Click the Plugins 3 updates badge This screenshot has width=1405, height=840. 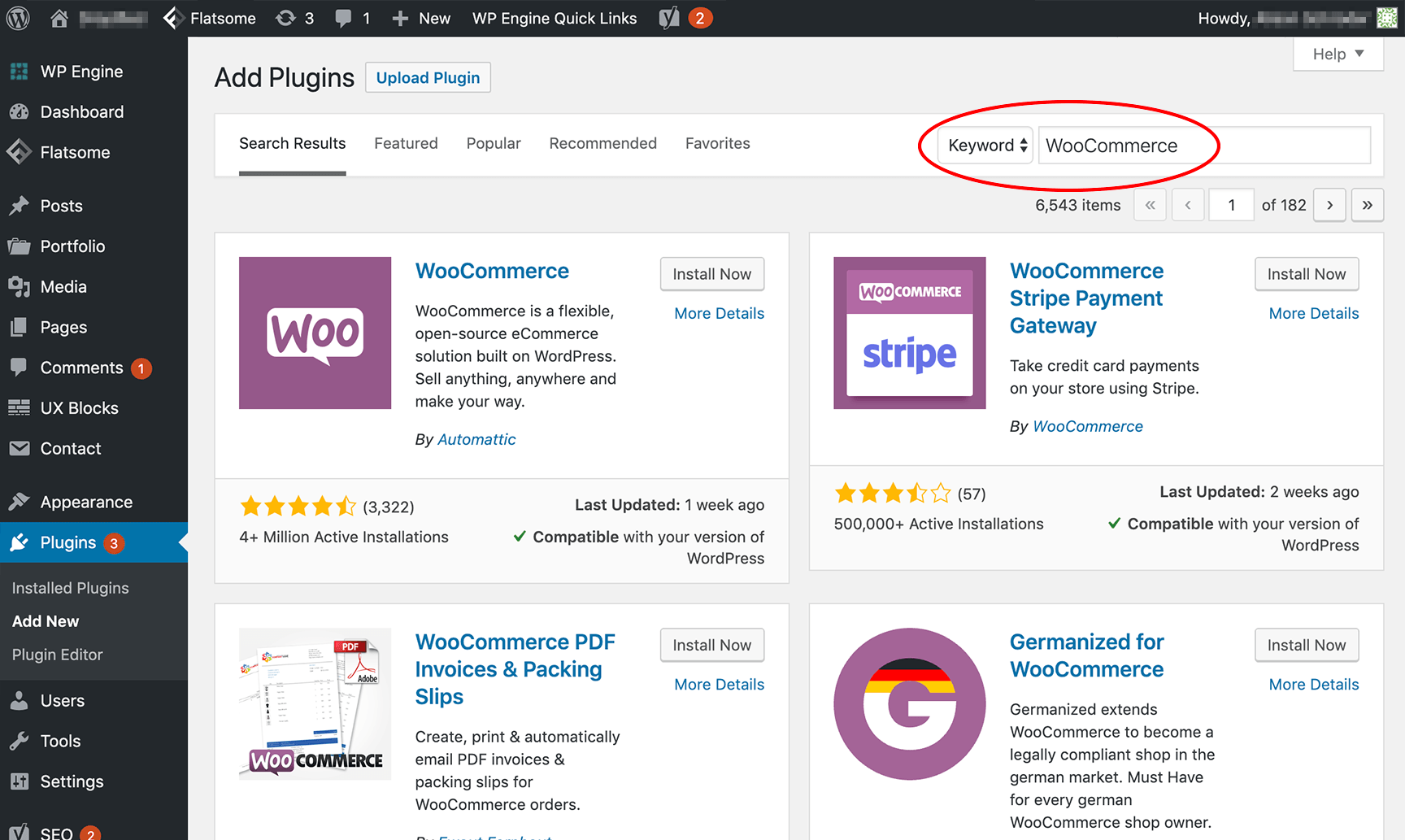coord(114,543)
